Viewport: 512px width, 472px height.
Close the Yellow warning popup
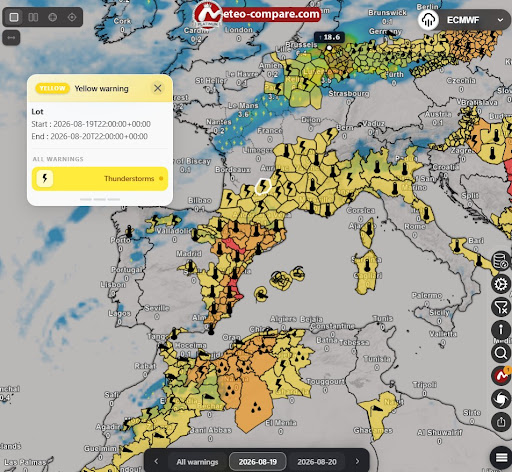click(158, 88)
